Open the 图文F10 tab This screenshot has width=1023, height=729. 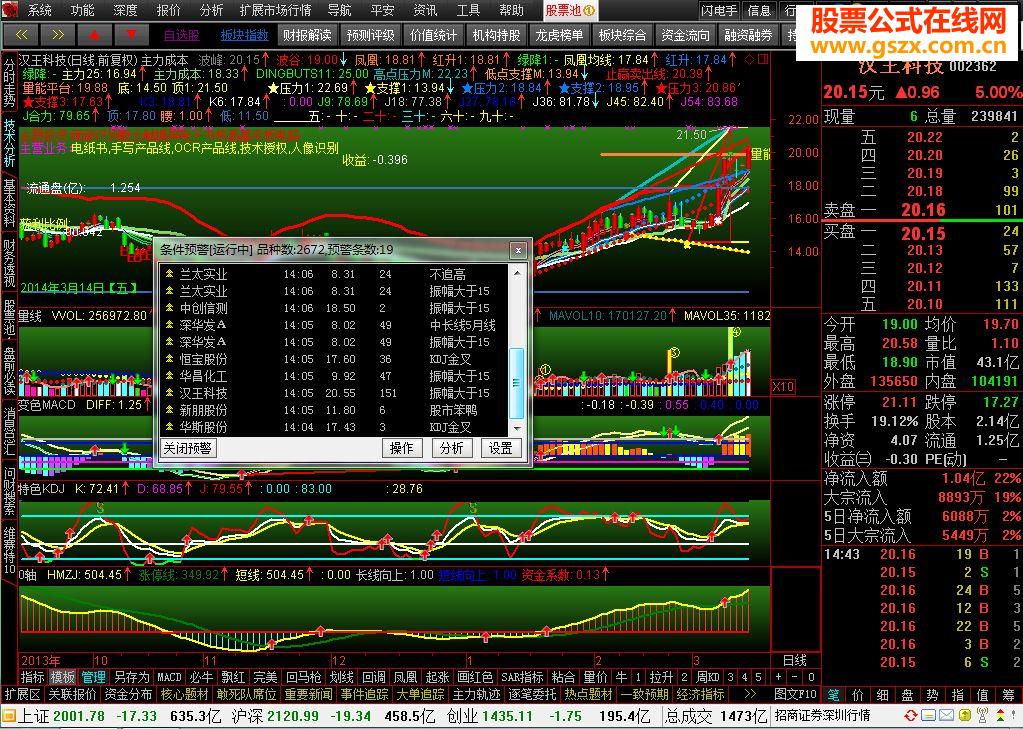(x=795, y=694)
